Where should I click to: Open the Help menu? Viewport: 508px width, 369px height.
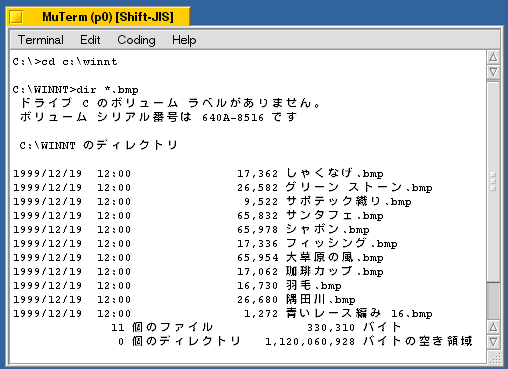pyautogui.click(x=184, y=40)
